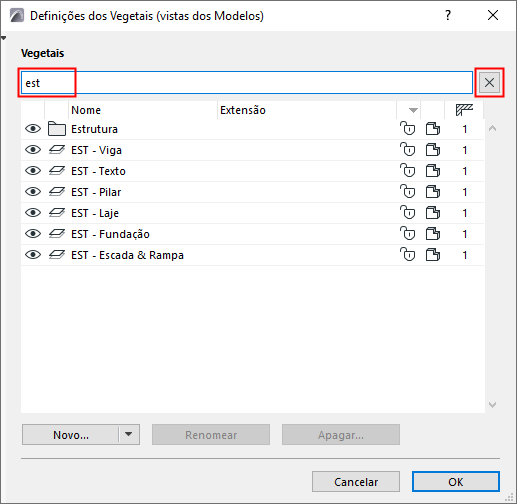Open the Novo button dropdown arrow
517x504 pixels.
pos(129,434)
